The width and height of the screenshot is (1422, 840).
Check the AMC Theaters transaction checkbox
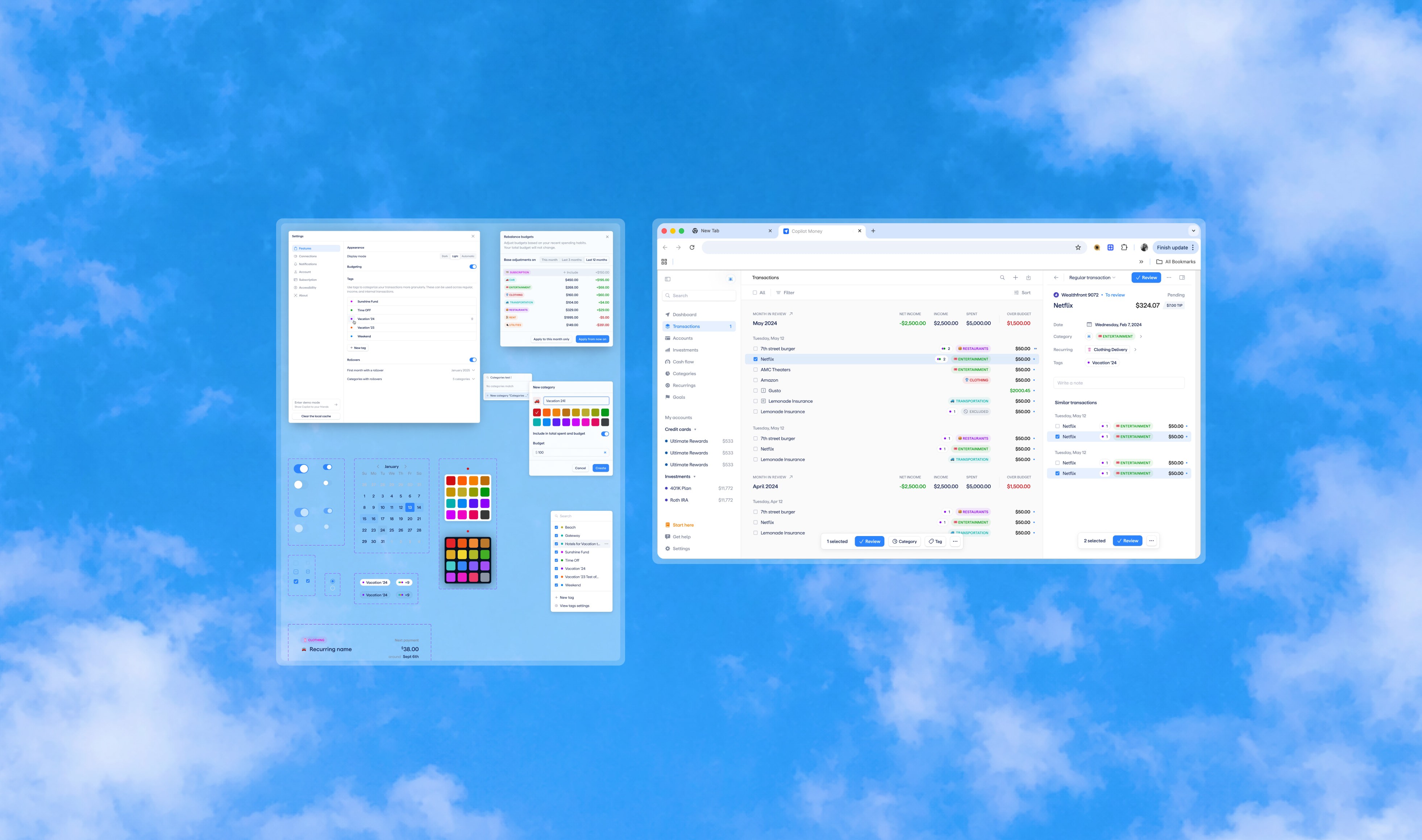pos(756,369)
